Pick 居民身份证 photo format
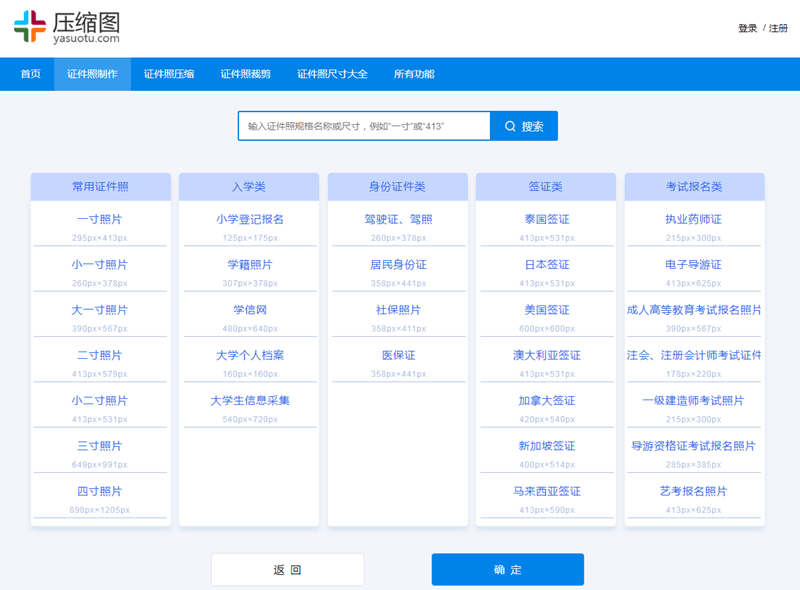 pyautogui.click(x=398, y=265)
